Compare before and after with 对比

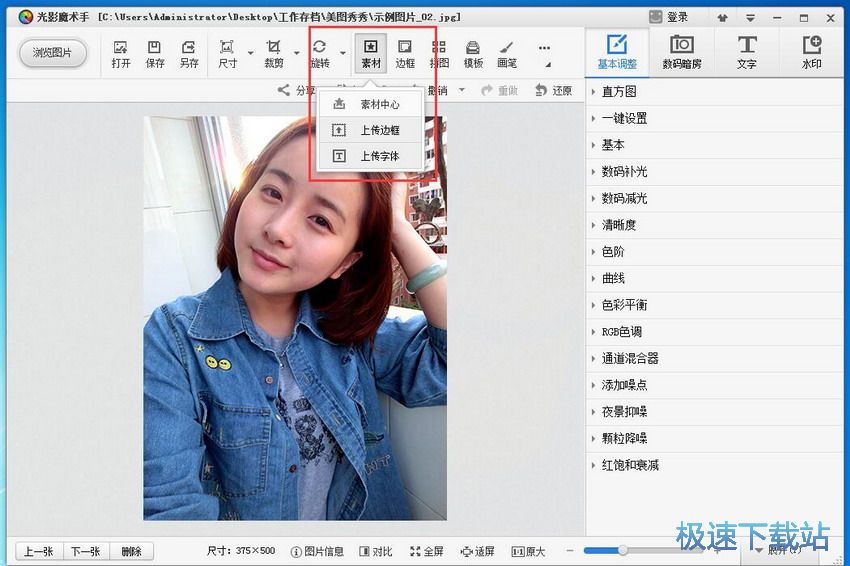376,551
